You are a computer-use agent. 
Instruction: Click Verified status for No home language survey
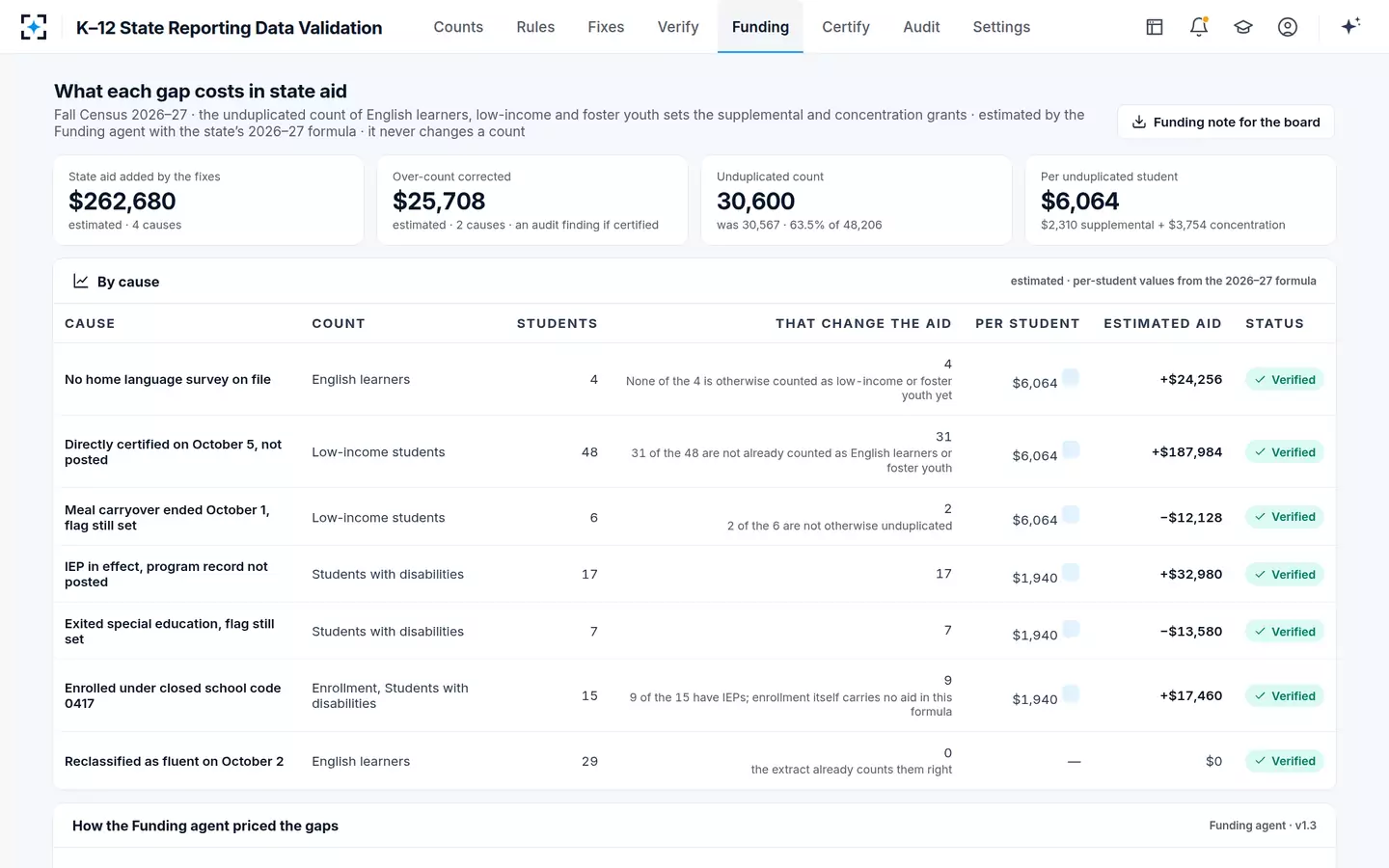coord(1284,379)
